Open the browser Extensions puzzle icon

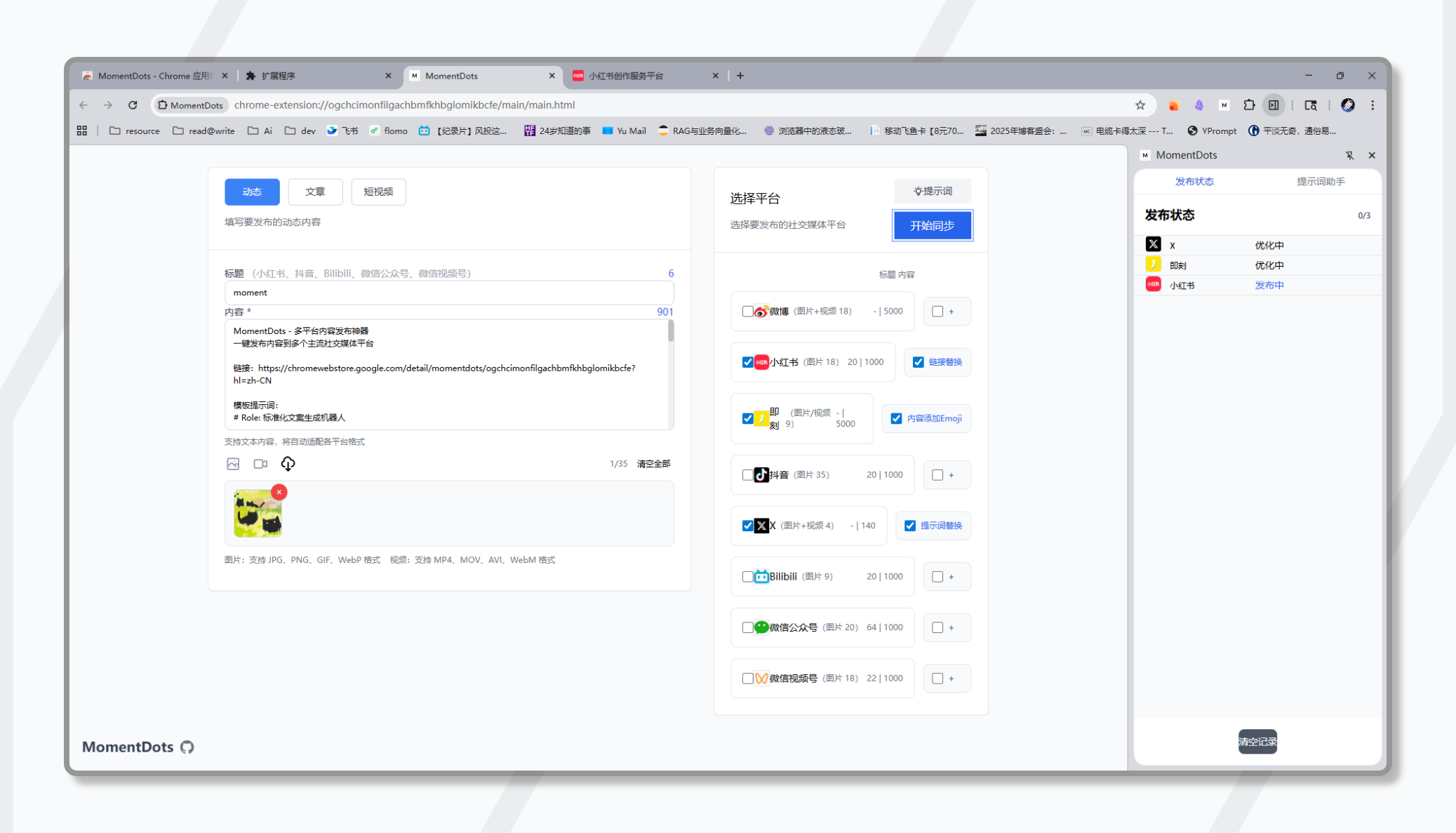1249,105
